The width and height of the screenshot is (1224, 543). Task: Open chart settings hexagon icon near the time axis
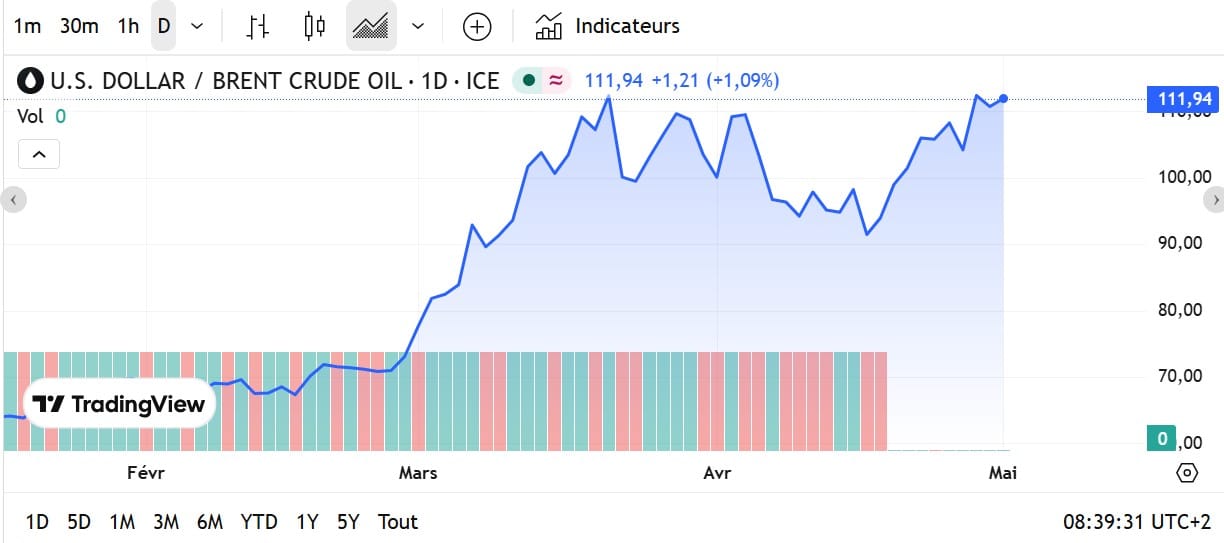(x=1187, y=472)
